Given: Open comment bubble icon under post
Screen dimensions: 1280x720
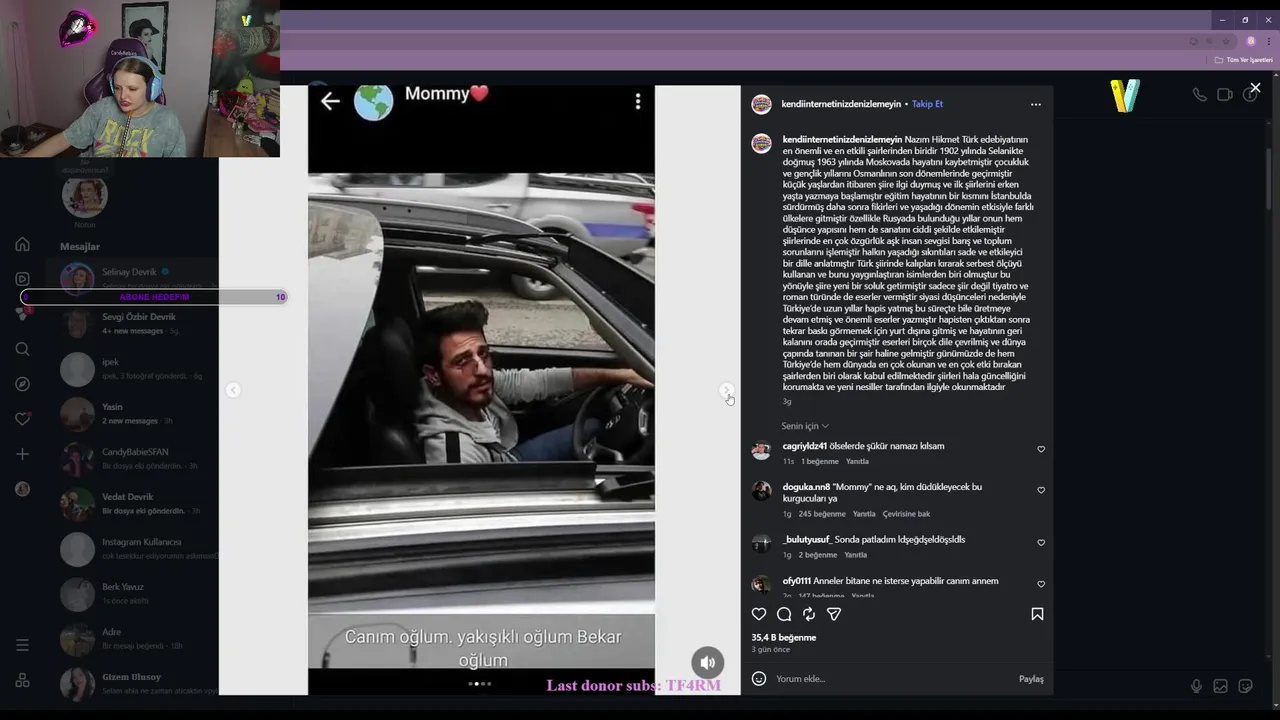Looking at the screenshot, I should coord(784,614).
